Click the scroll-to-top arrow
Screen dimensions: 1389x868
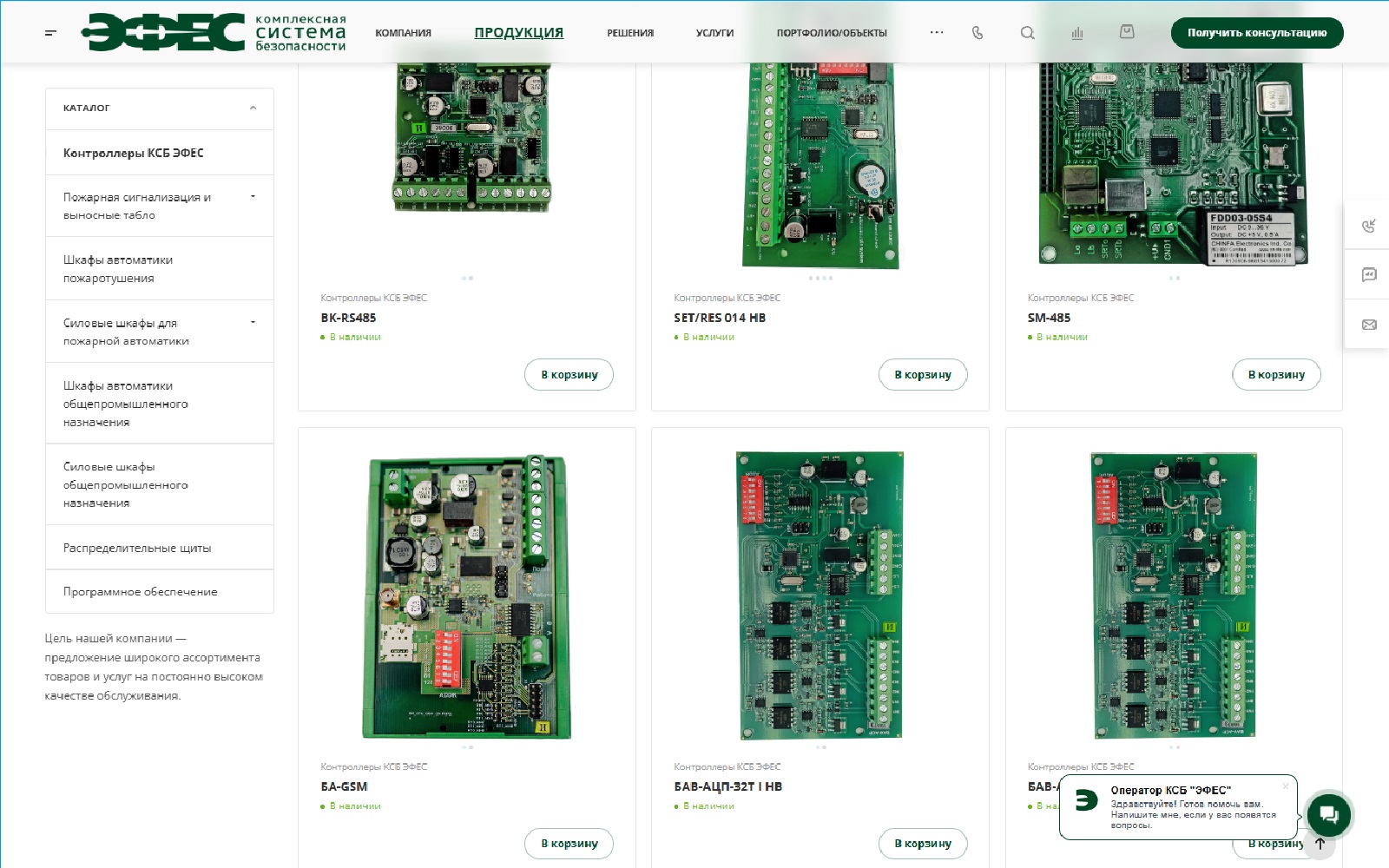pyautogui.click(x=1320, y=844)
